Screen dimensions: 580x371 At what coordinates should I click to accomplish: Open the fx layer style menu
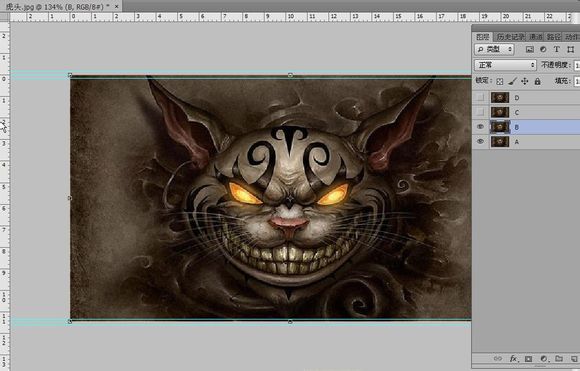tap(513, 358)
